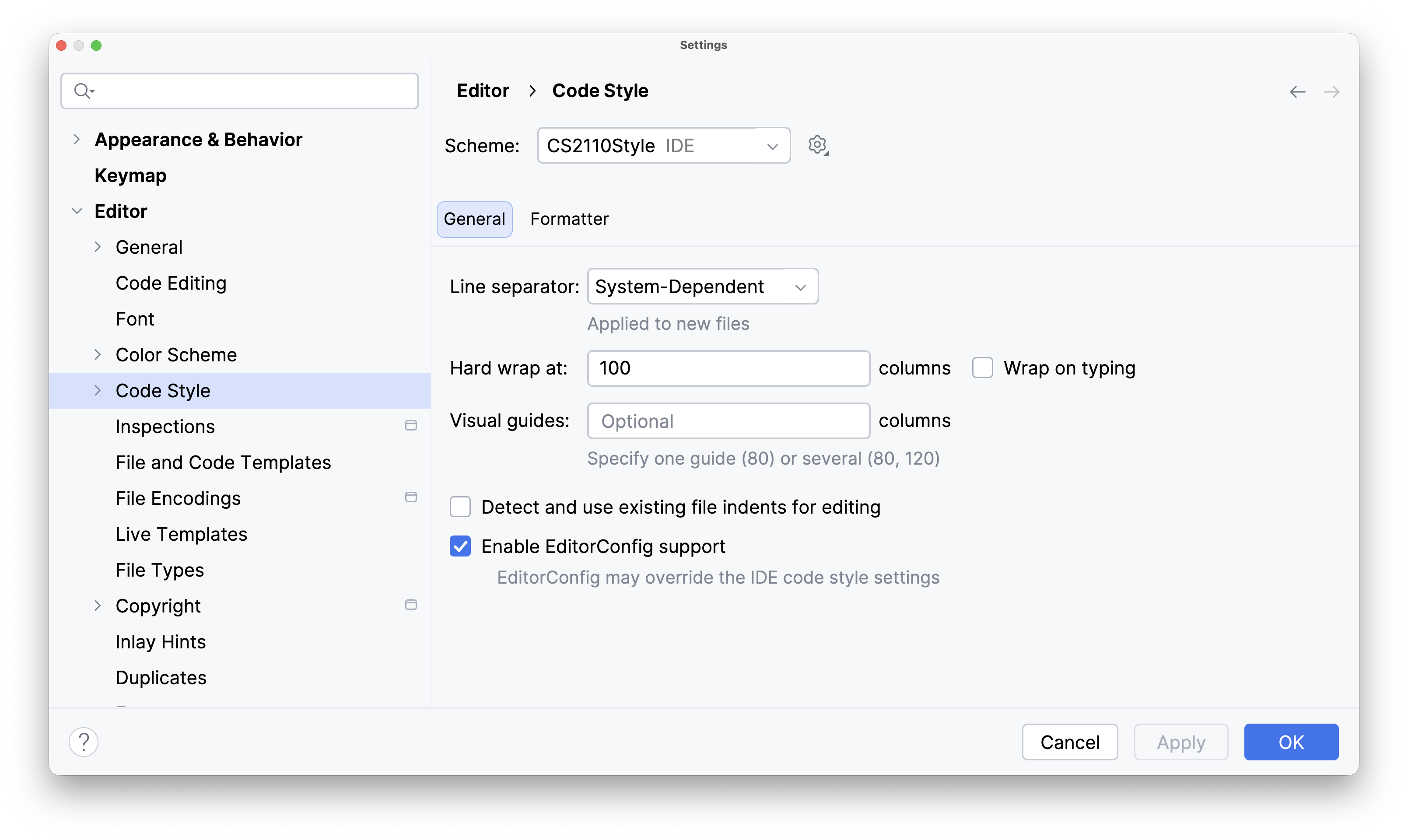This screenshot has width=1408, height=840.
Task: Click the indicator icon beside File Encodings
Action: coord(411,497)
